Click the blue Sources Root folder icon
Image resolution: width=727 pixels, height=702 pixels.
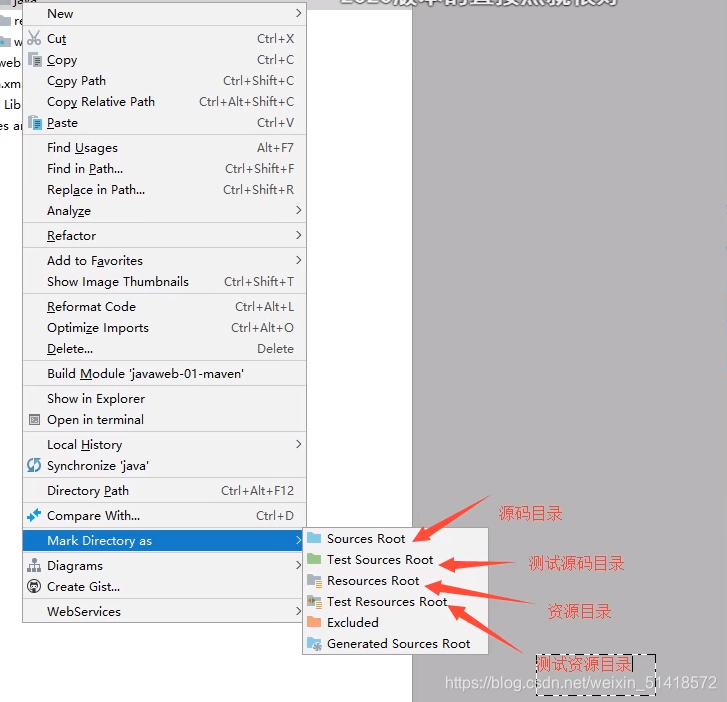pos(314,538)
